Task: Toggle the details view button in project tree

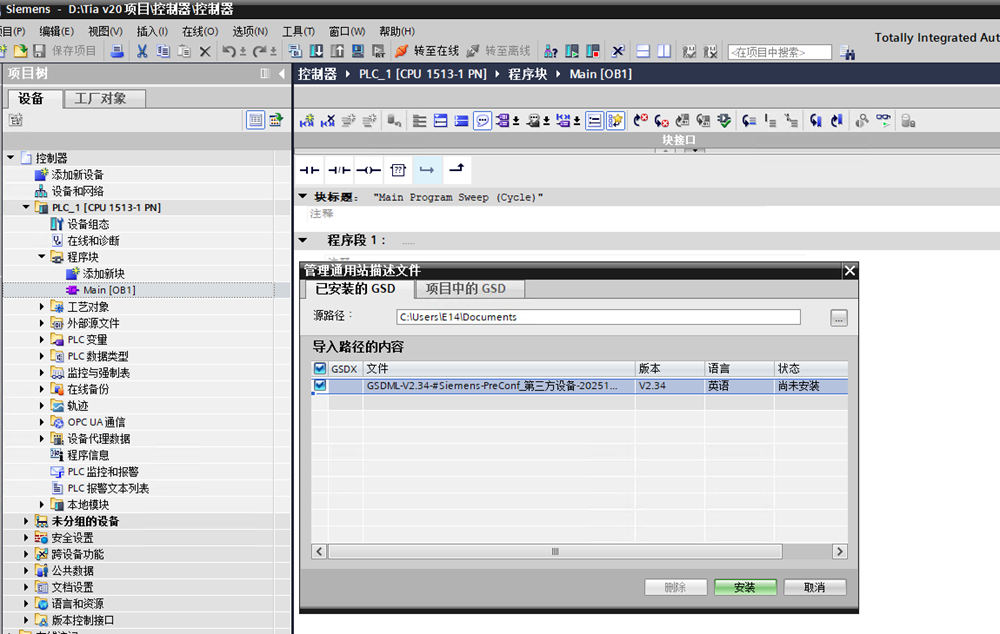Action: (256, 120)
